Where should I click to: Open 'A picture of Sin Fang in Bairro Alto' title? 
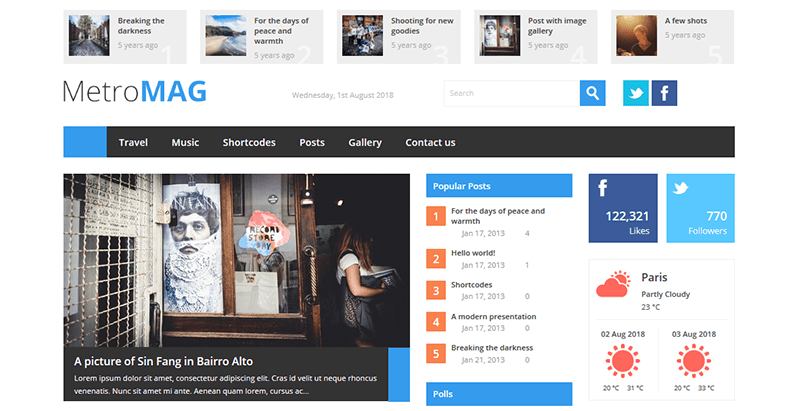(163, 362)
